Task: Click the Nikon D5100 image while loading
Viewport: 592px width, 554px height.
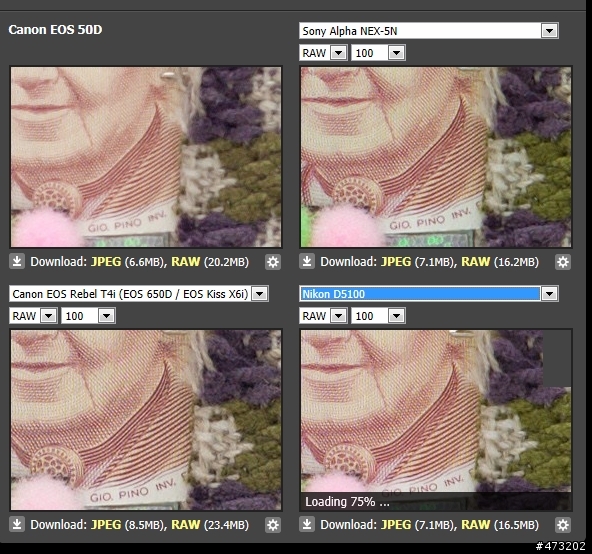Action: point(436,420)
